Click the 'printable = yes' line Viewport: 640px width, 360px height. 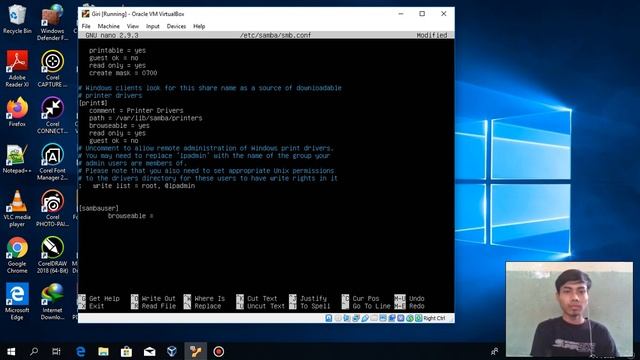(x=117, y=51)
